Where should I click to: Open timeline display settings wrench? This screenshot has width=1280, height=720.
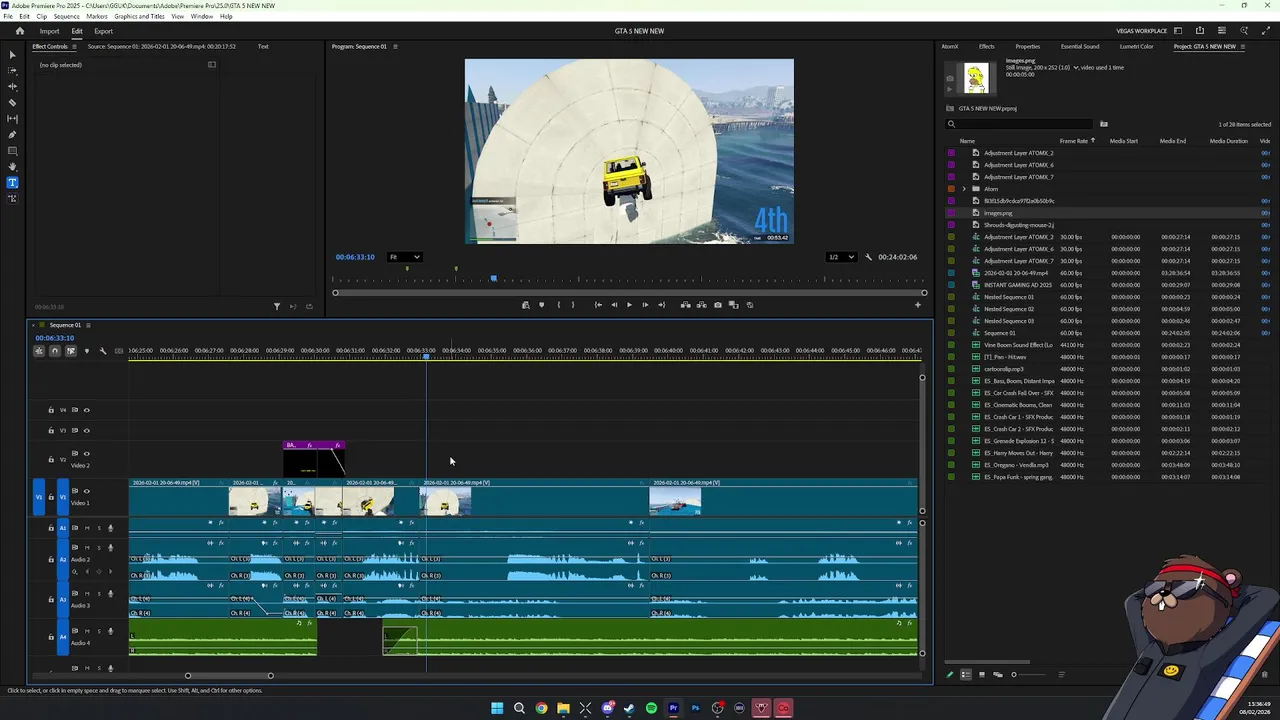[x=102, y=351]
